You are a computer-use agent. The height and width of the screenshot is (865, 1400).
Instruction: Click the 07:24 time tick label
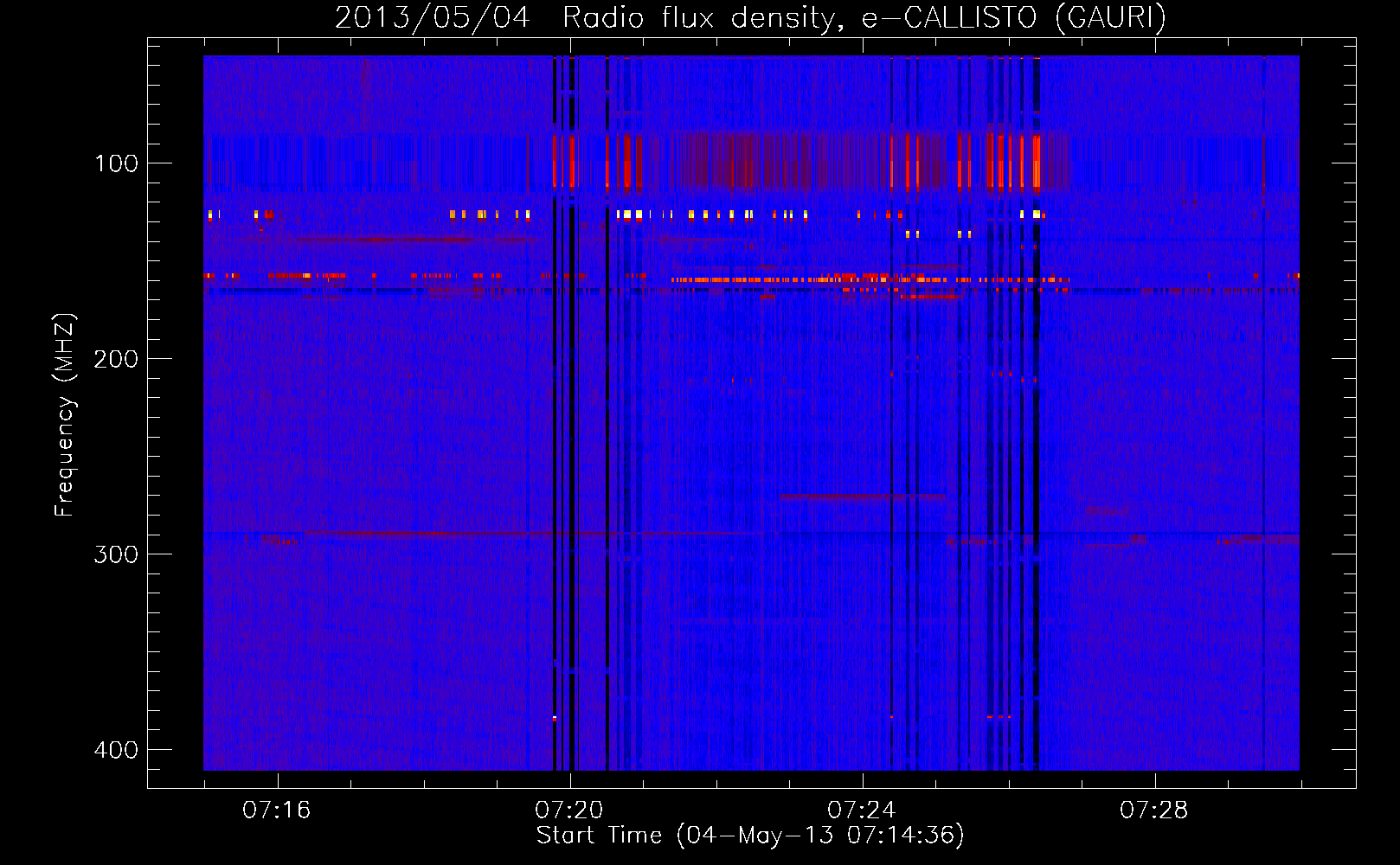862,811
